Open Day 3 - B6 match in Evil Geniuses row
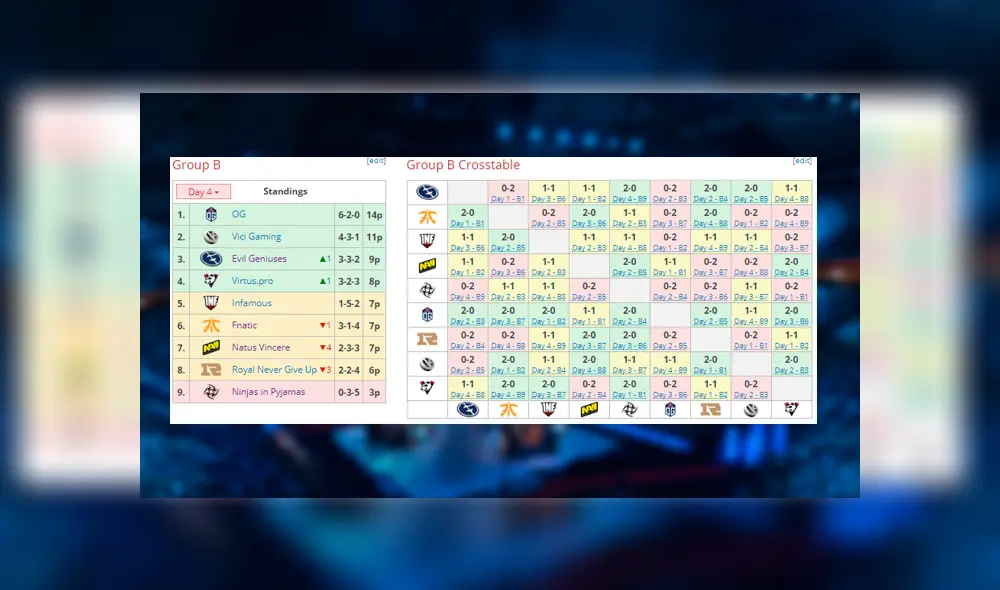Image resolution: width=1000 pixels, height=590 pixels. pos(549,199)
